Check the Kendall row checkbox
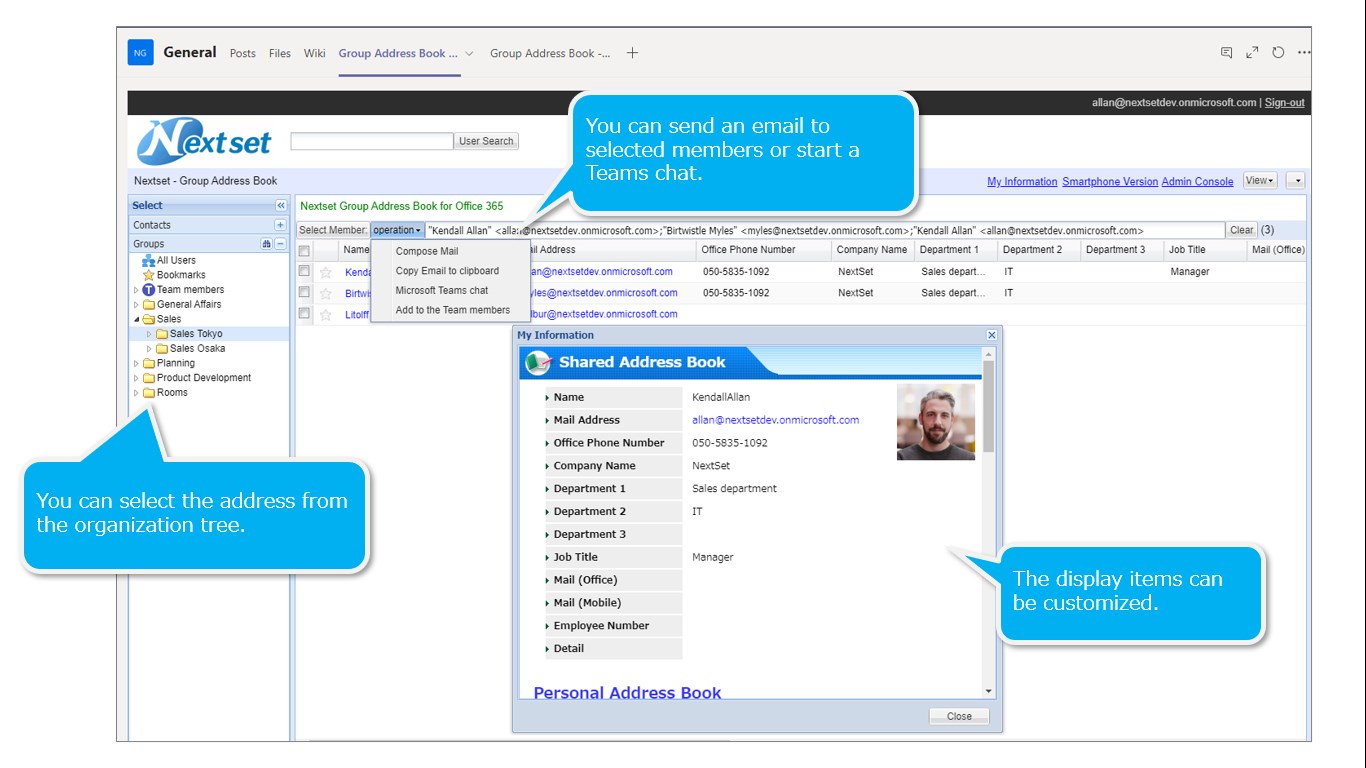This screenshot has width=1366, height=768. point(304,271)
